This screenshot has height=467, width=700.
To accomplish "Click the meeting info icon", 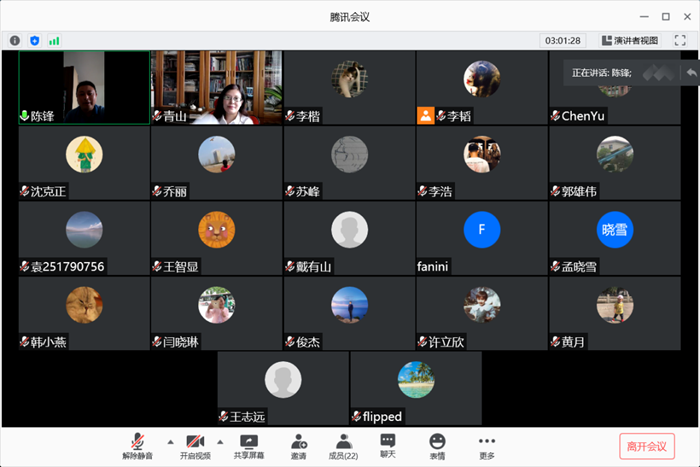I will tap(15, 40).
